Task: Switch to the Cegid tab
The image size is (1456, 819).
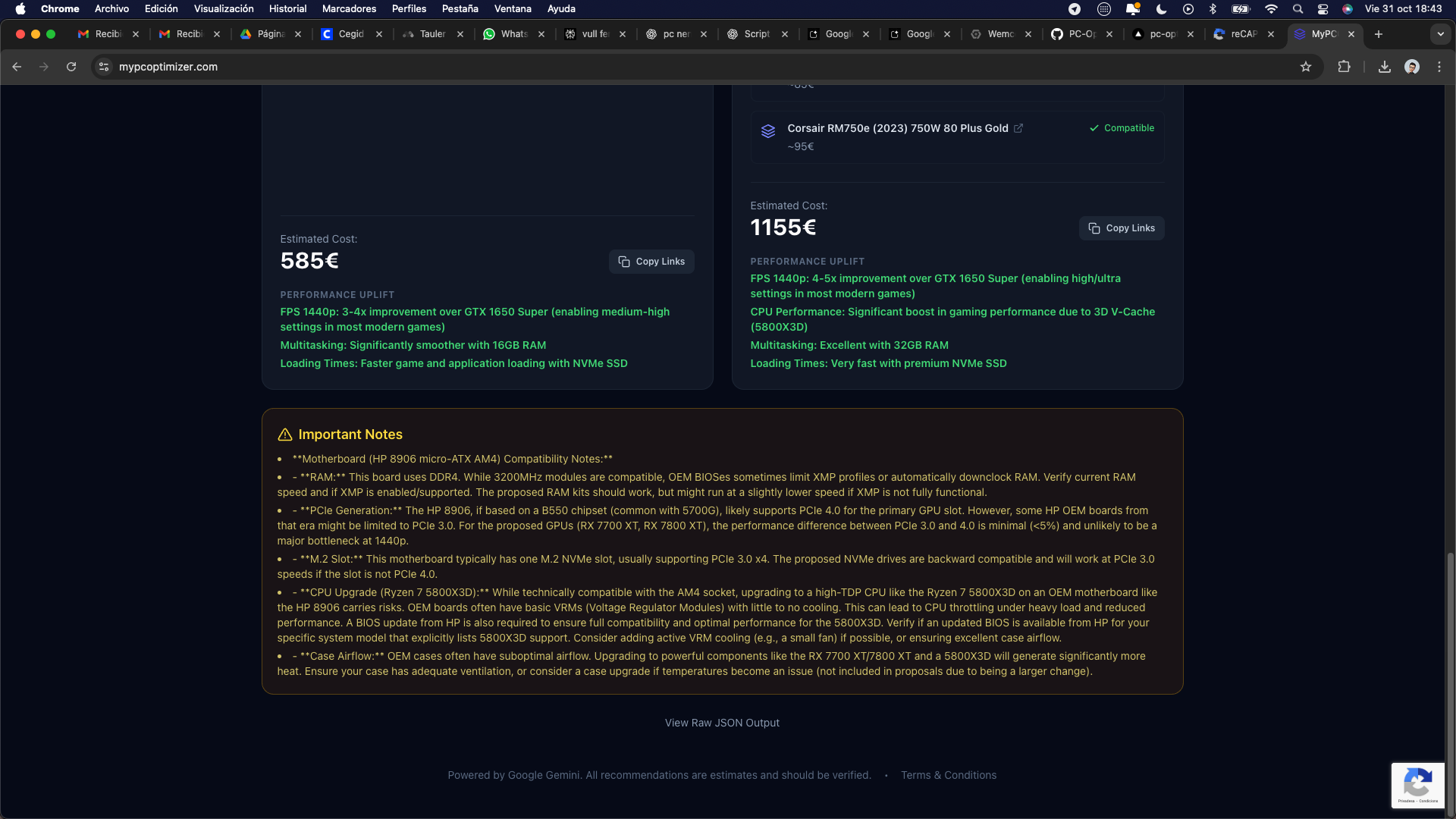Action: coord(352,34)
